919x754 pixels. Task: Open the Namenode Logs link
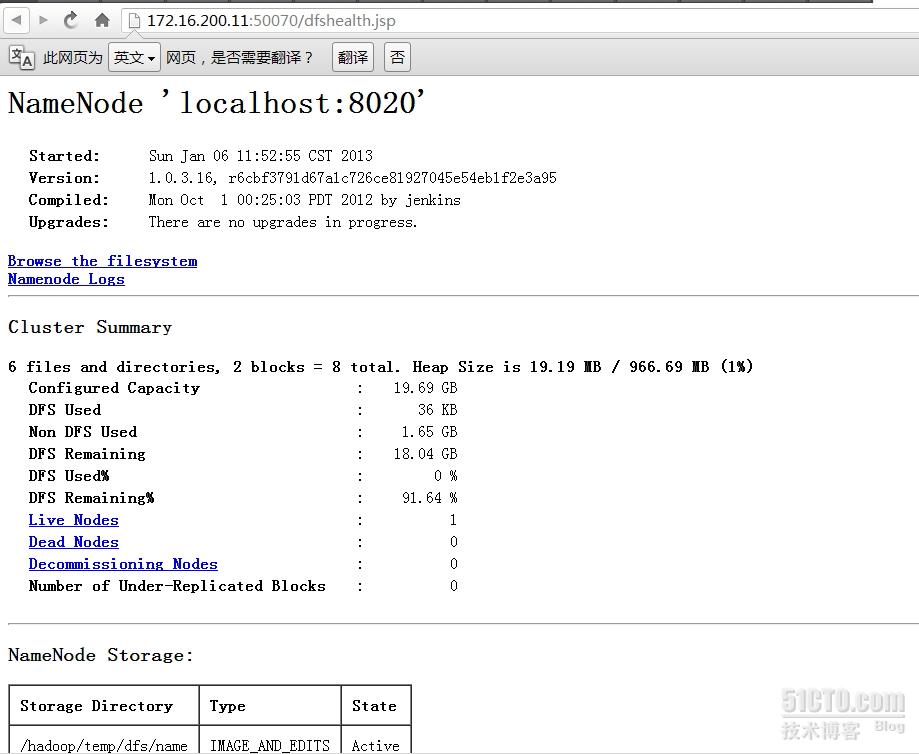(66, 279)
